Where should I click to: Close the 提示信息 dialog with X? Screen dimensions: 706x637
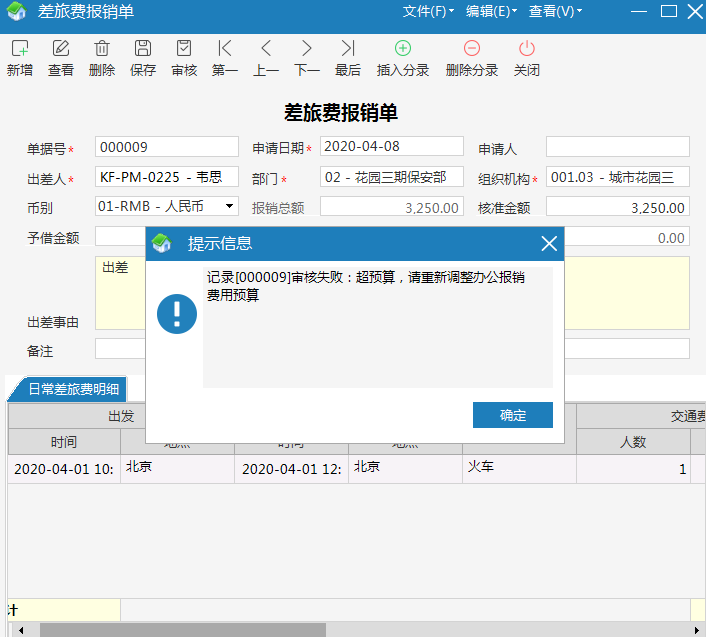pyautogui.click(x=549, y=244)
